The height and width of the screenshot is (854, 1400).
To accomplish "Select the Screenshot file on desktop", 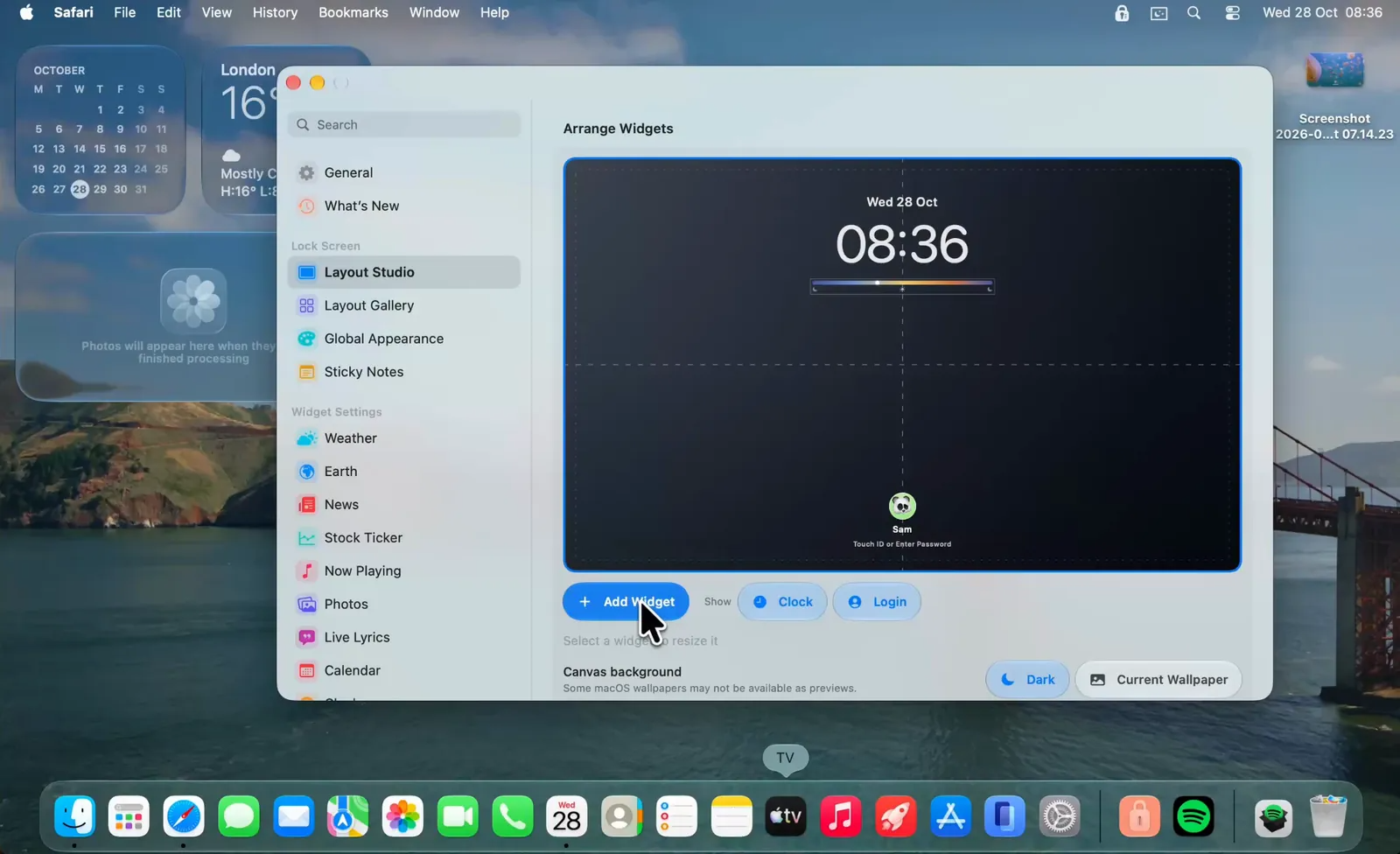I will [x=1334, y=94].
